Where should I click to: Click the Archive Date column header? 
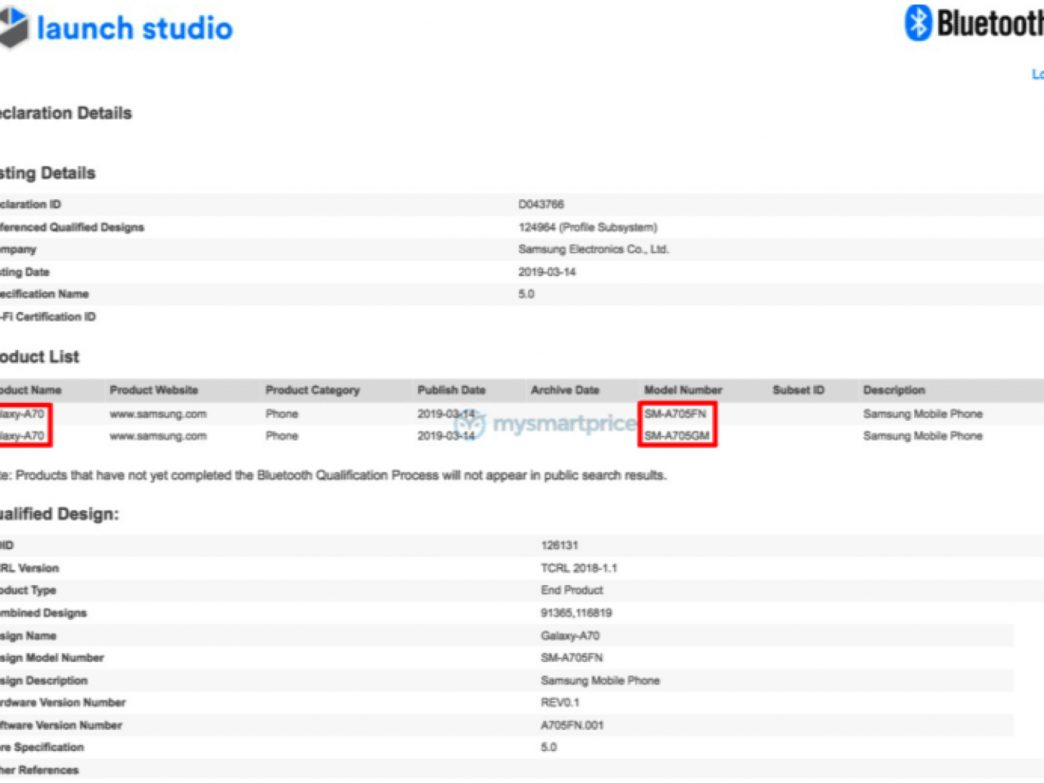(x=565, y=390)
